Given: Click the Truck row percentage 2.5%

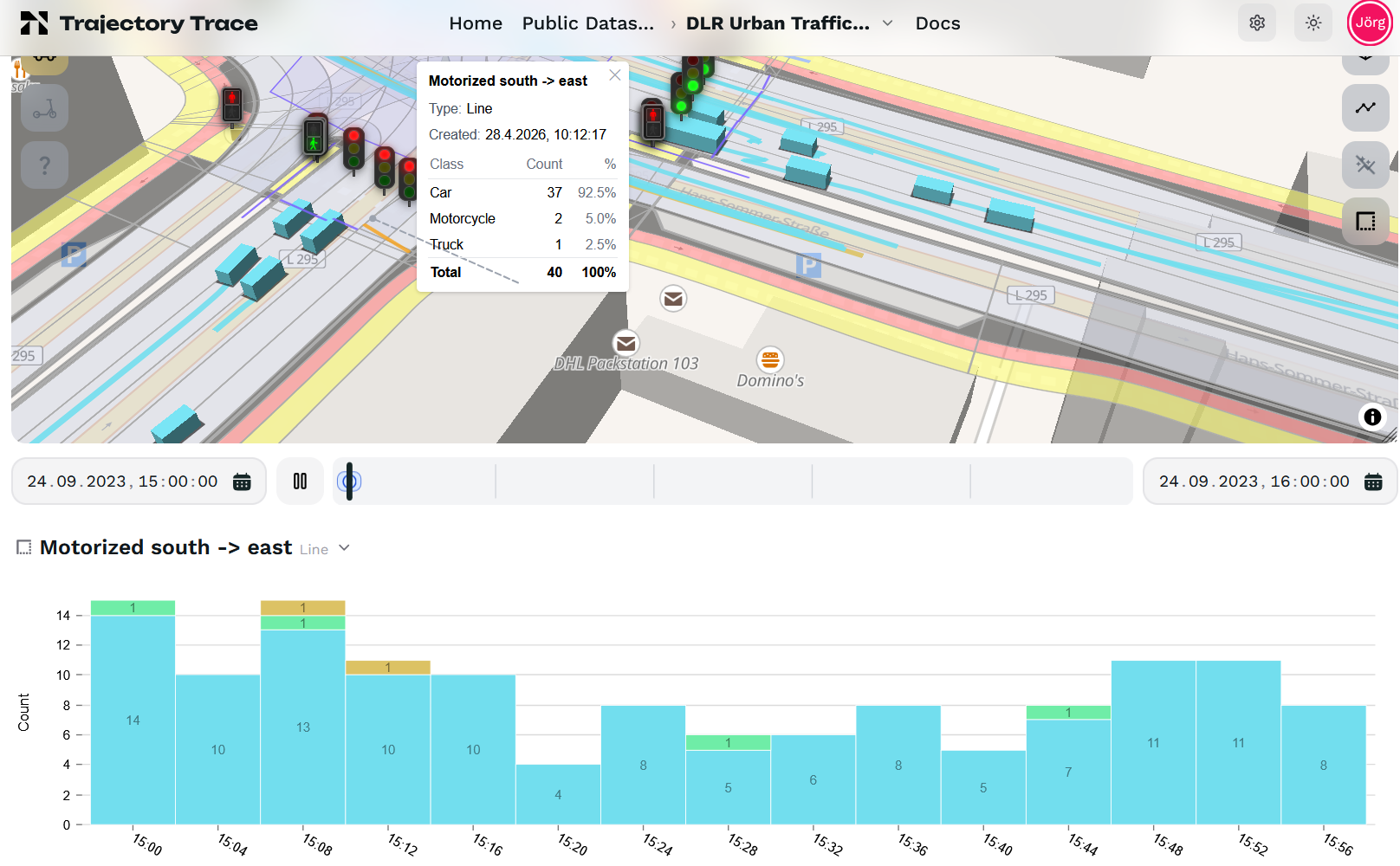Looking at the screenshot, I should (600, 244).
